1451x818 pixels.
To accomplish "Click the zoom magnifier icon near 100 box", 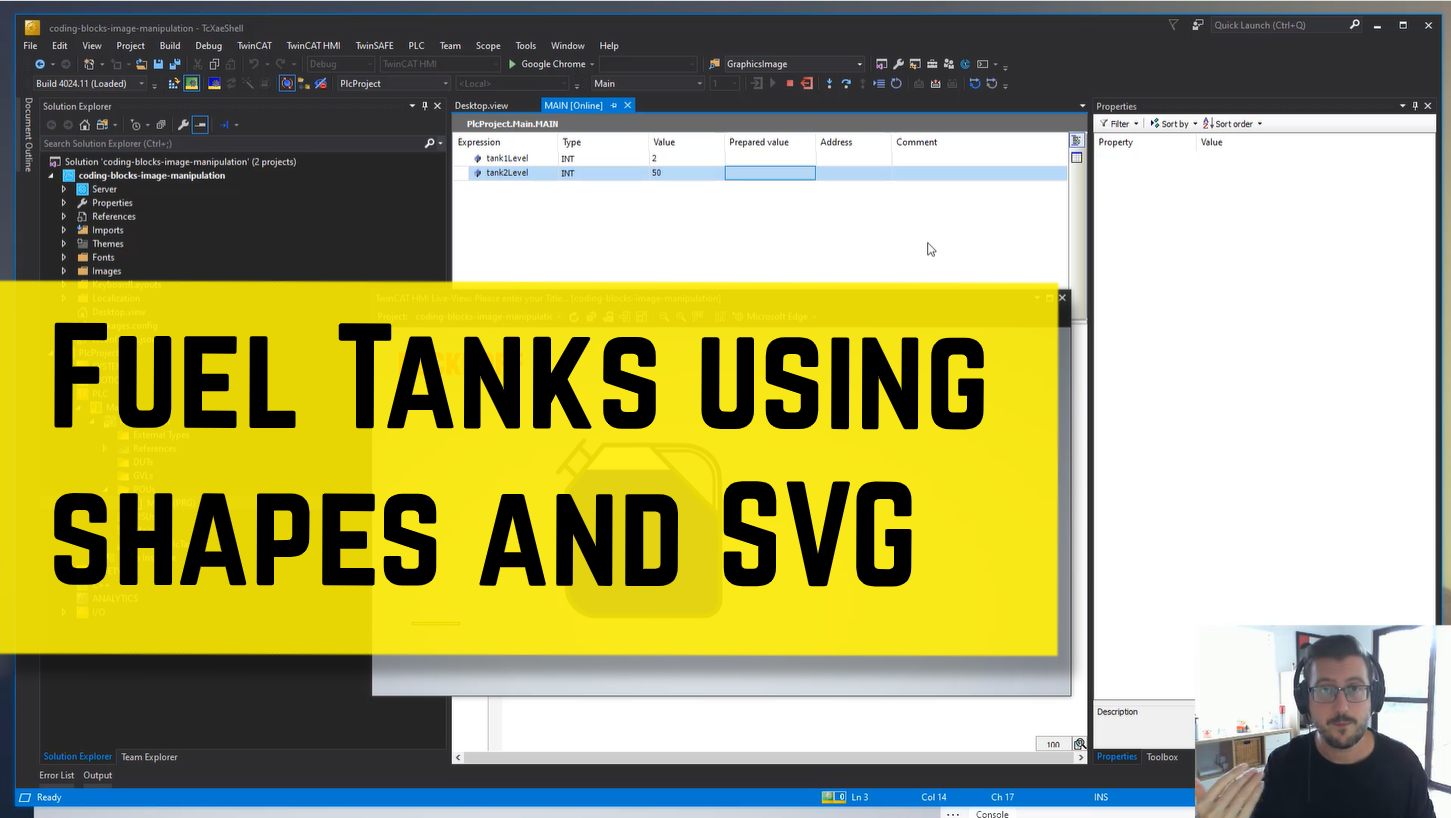I will 1080,744.
